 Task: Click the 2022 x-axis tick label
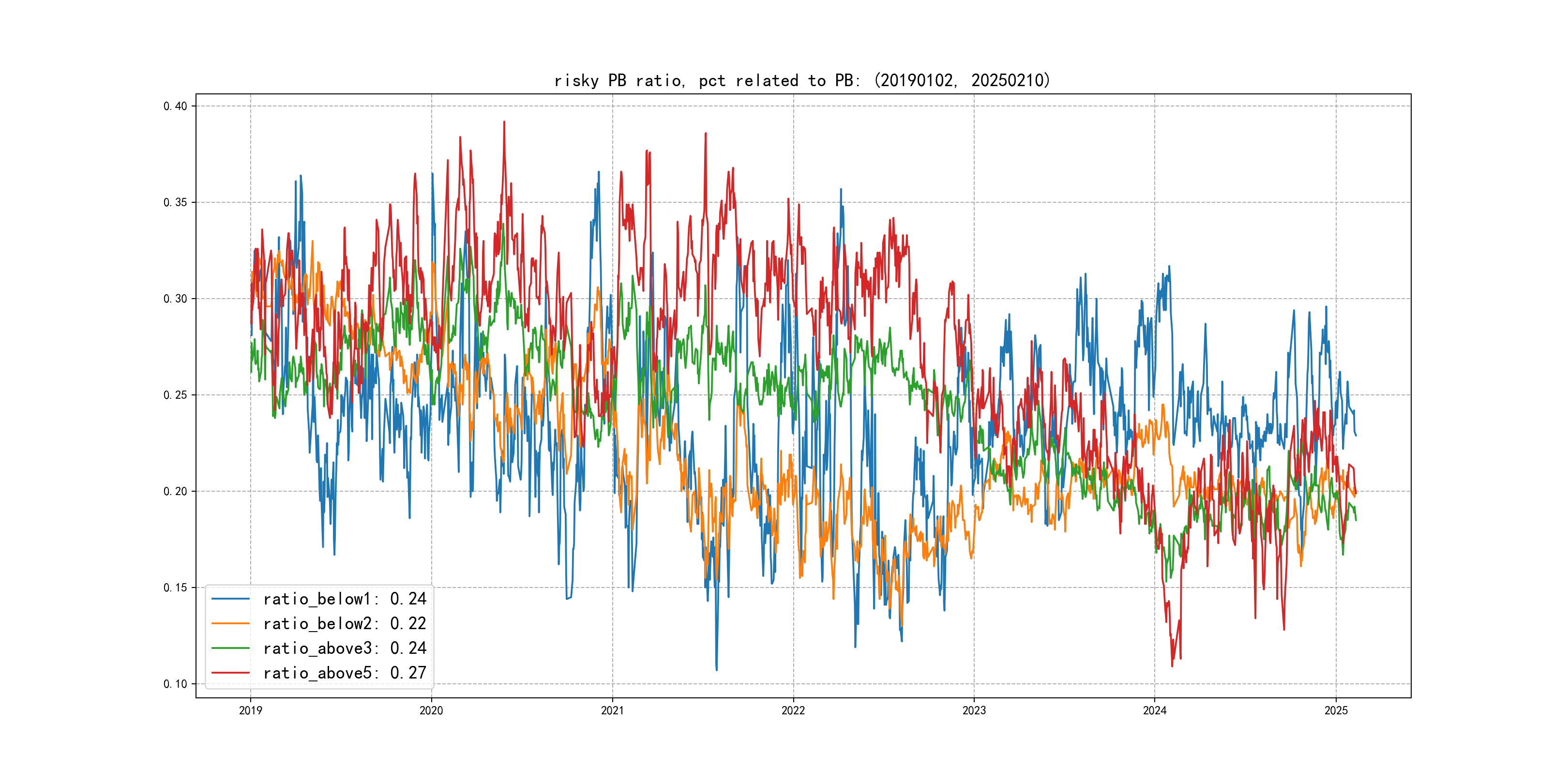tap(793, 710)
